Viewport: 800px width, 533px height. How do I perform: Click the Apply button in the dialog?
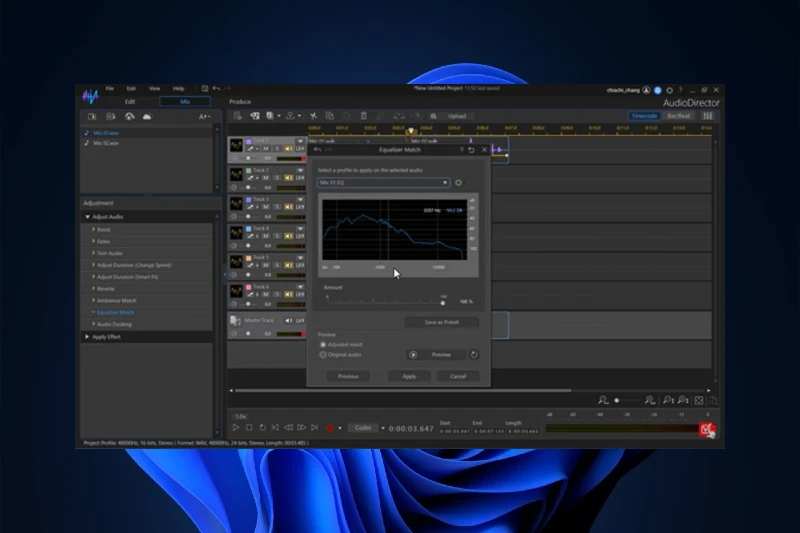pos(409,376)
